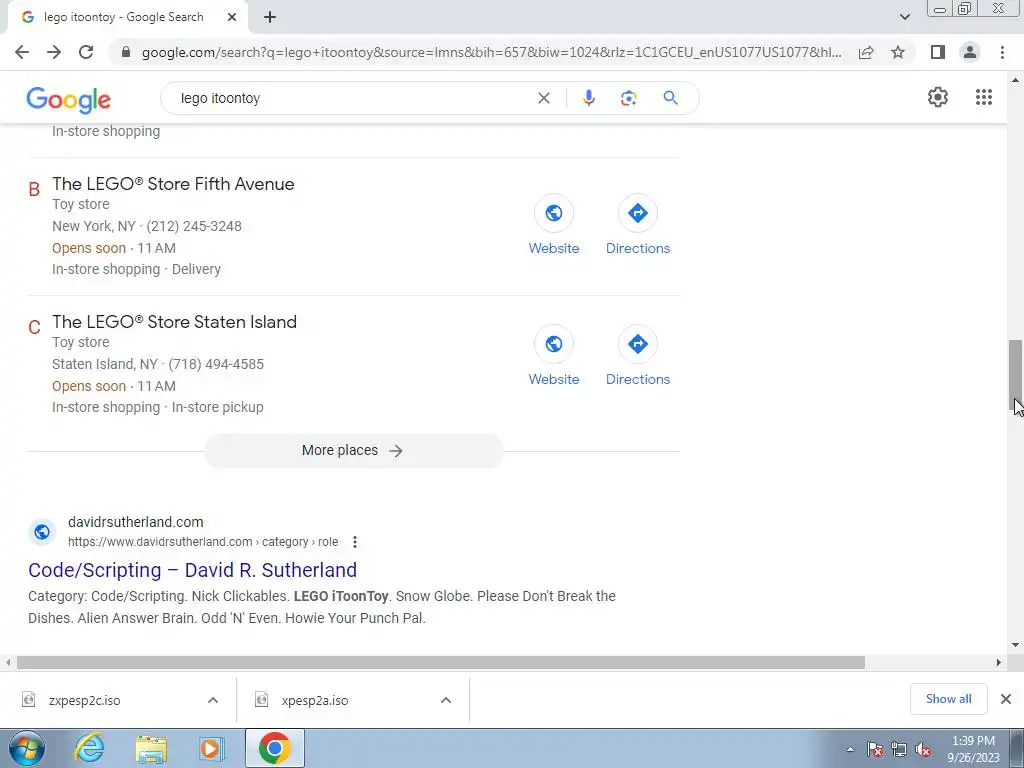Click More places button
1024x768 pixels.
353,451
